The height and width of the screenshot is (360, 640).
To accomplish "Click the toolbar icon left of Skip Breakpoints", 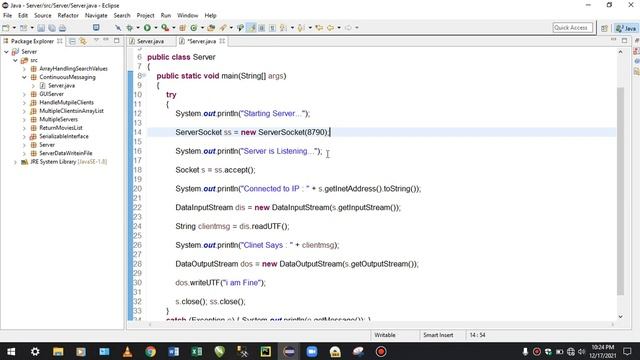I will pos(96,27).
